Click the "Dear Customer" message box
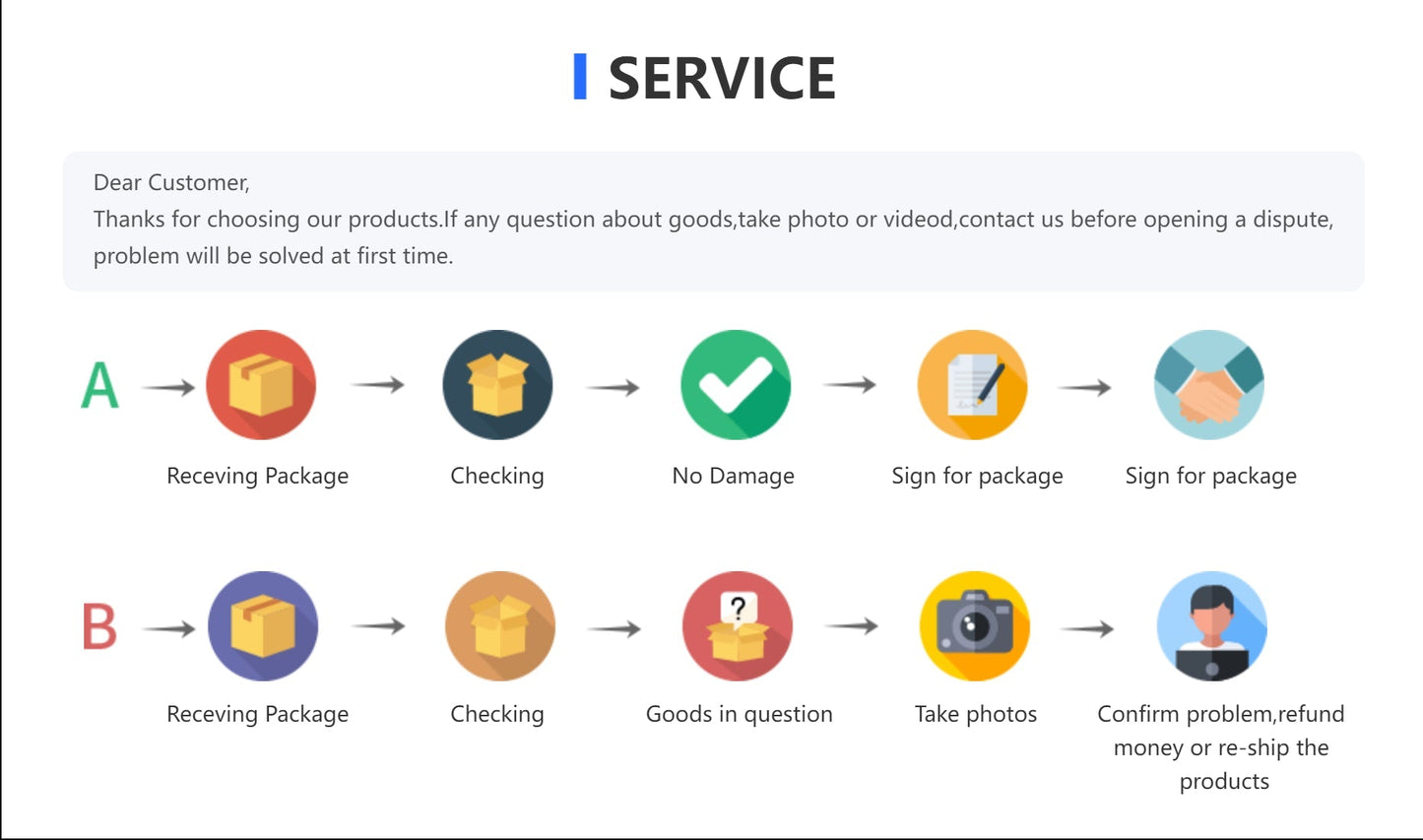 point(713,221)
